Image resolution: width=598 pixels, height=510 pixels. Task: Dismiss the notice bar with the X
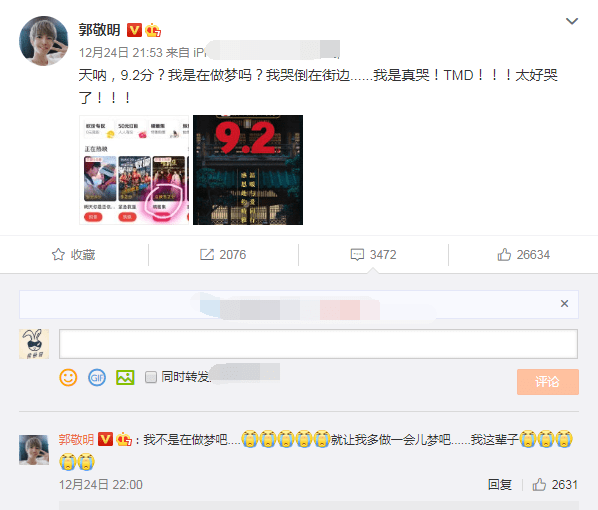[564, 304]
